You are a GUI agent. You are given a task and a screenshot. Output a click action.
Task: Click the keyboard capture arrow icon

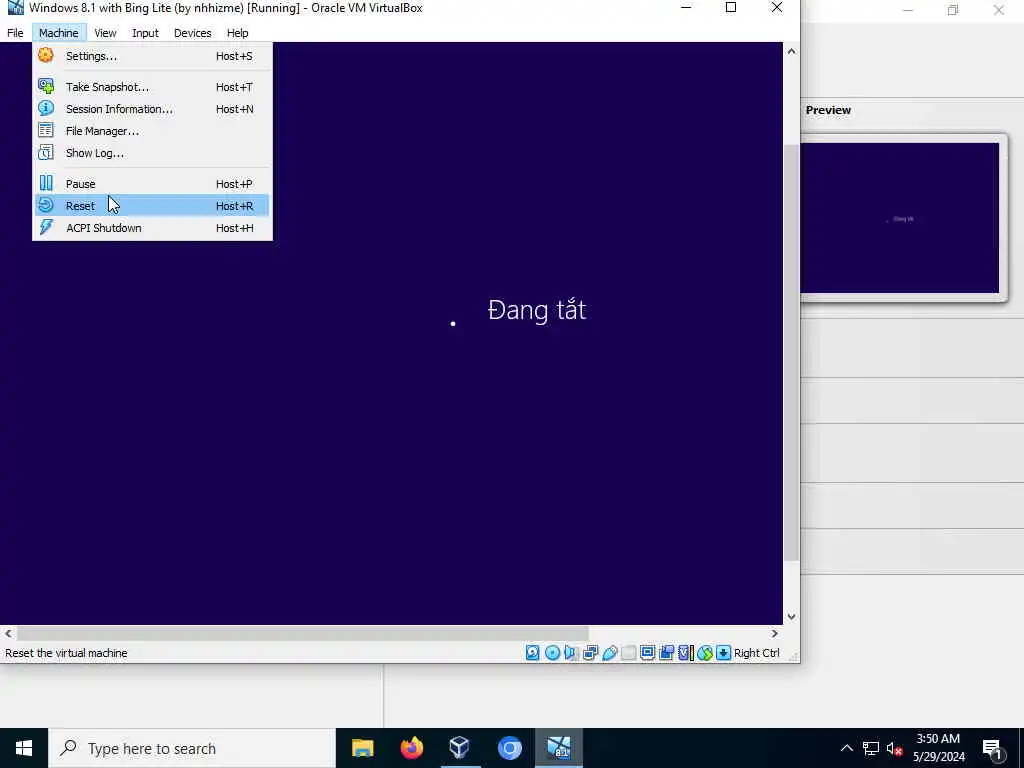tap(724, 652)
